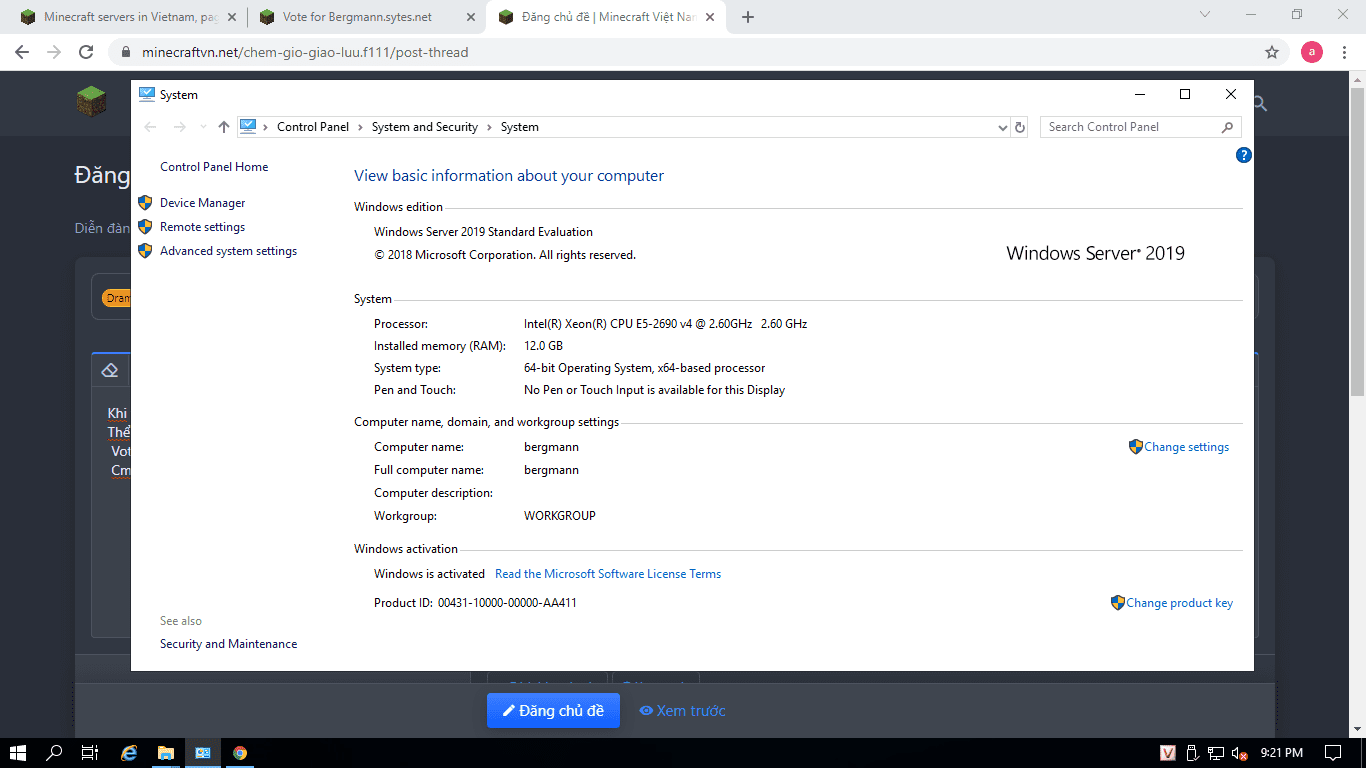Click the USB safely remove tray icon
Image resolution: width=1366 pixels, height=768 pixels.
point(1191,753)
